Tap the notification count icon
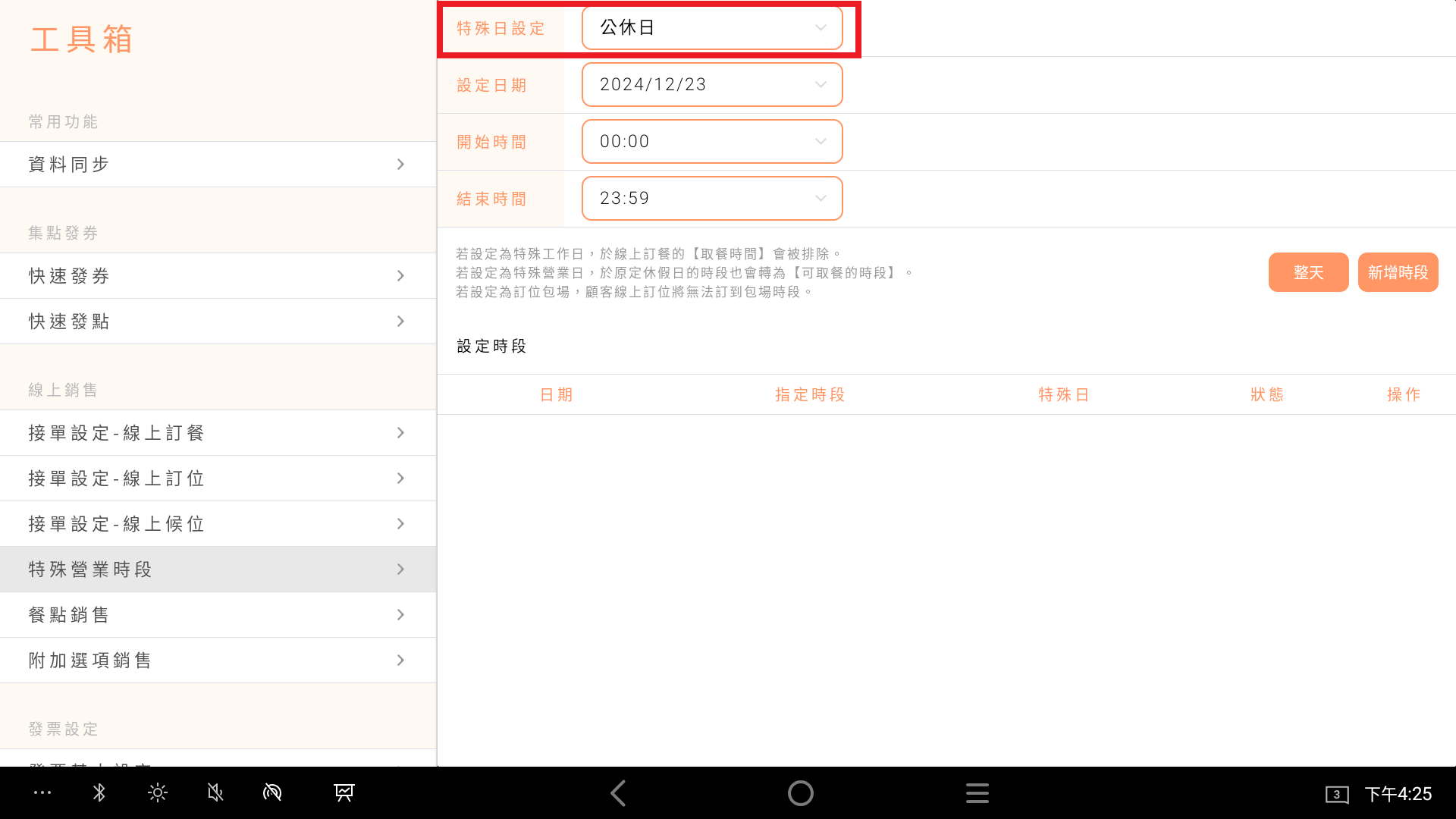 click(x=1336, y=794)
